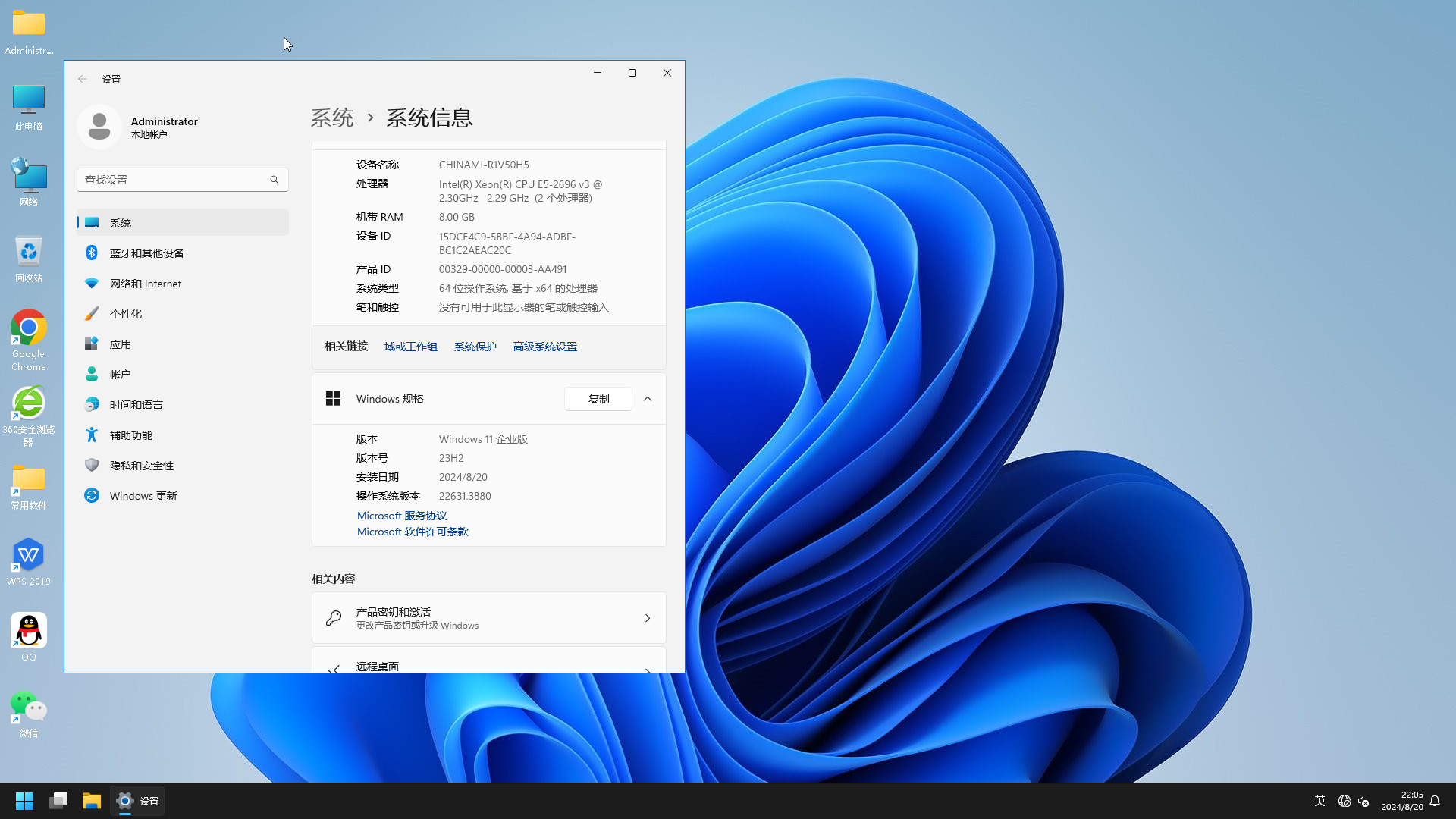Open System protection (系统保护) link

[475, 347]
